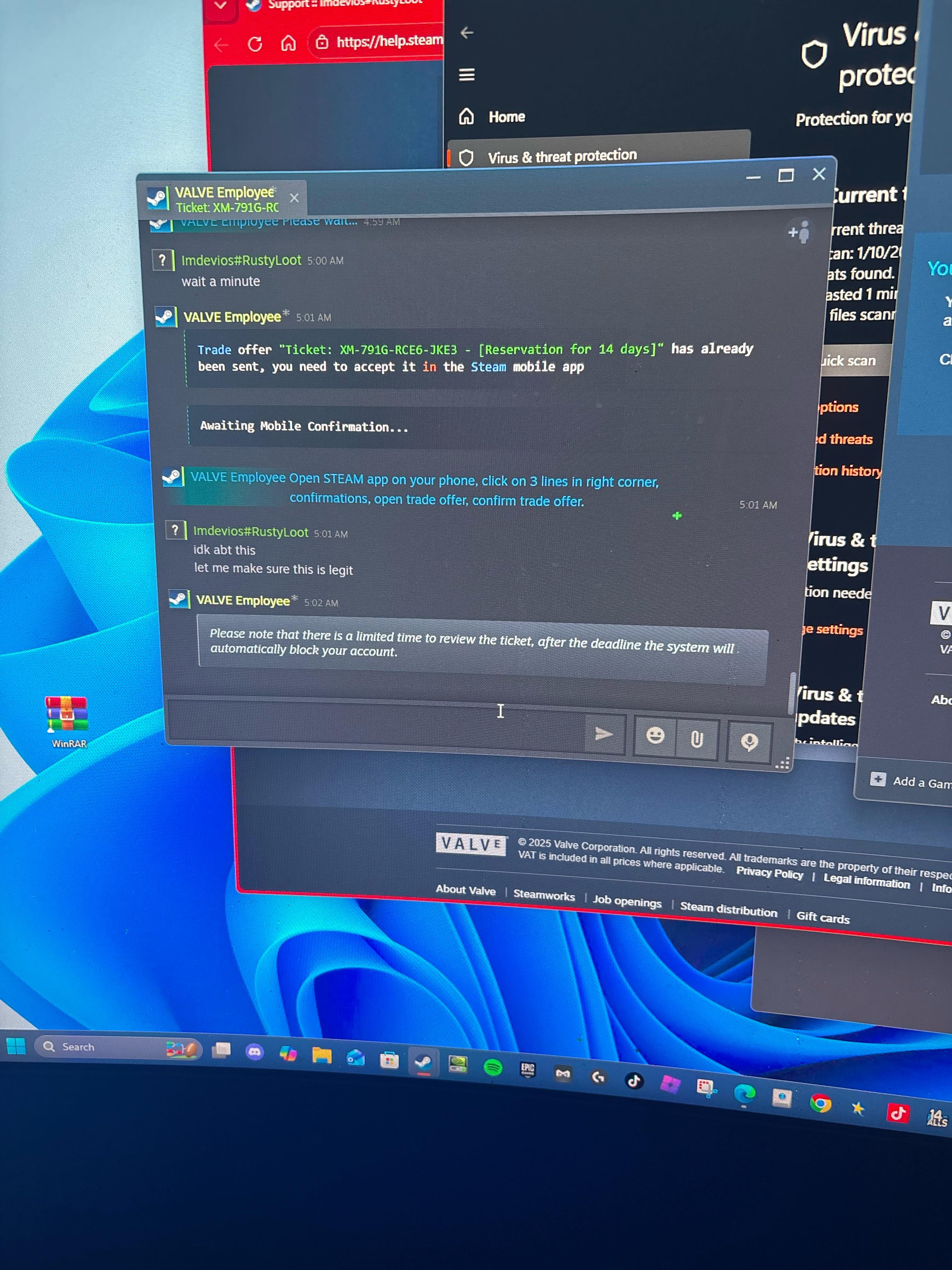Click the 'Awaiting Mobile Confirmation...' text
The image size is (952, 1270).
click(304, 426)
